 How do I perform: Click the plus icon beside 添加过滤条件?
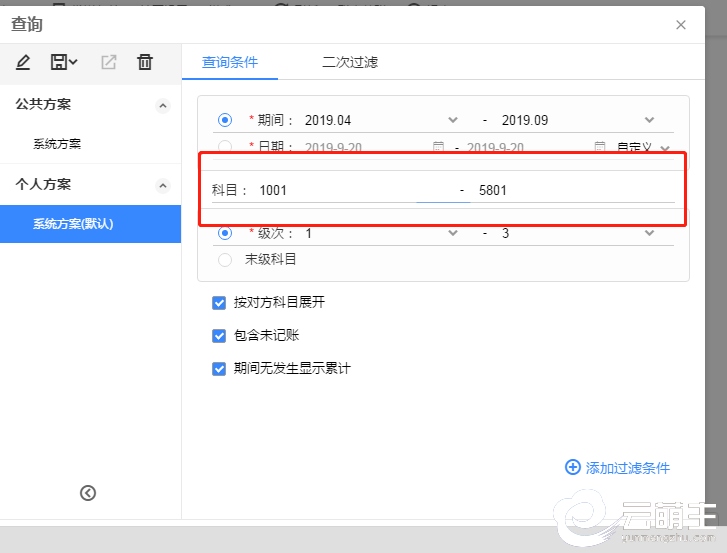pyautogui.click(x=573, y=467)
